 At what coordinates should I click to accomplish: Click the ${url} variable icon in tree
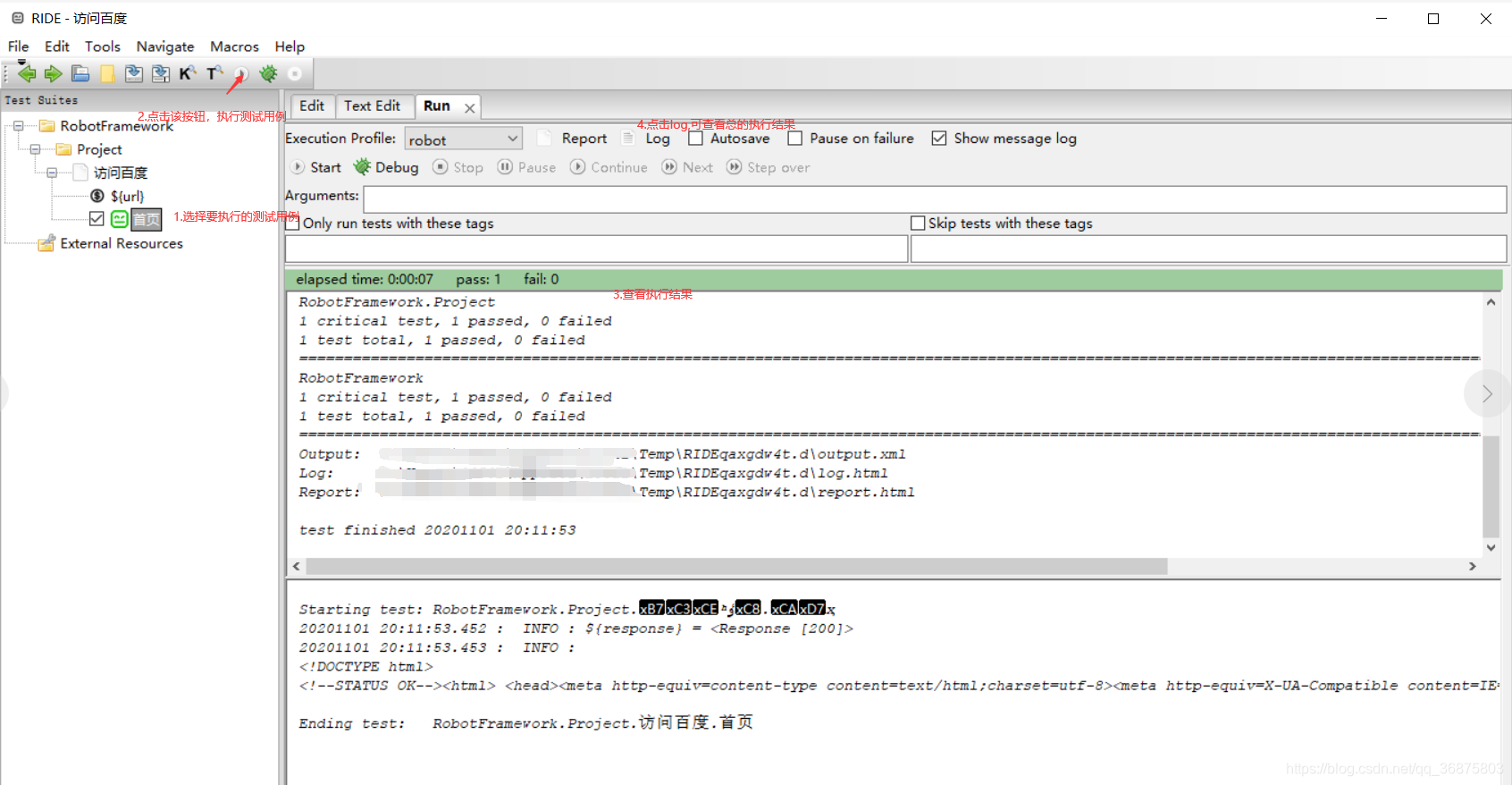click(x=97, y=196)
